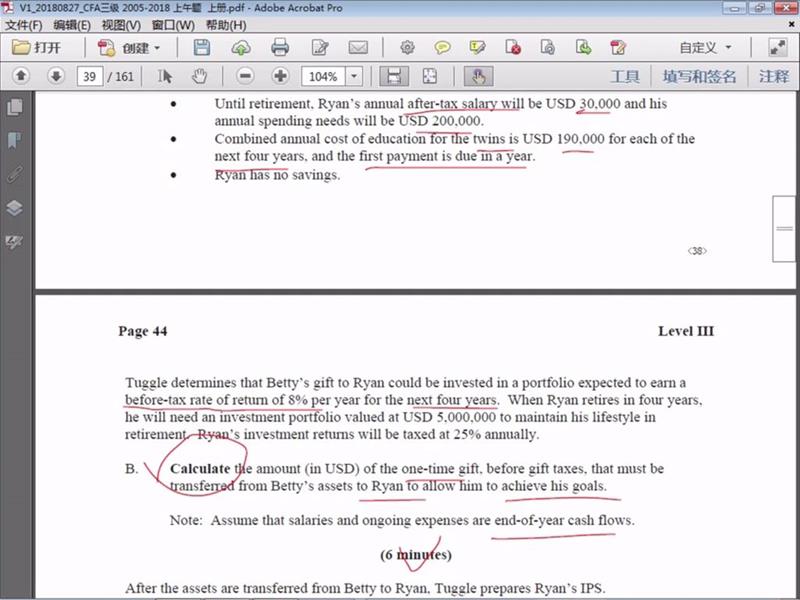This screenshot has height=600, width=800.
Task: Click the "Ryan has no savings." line
Action: [x=277, y=175]
